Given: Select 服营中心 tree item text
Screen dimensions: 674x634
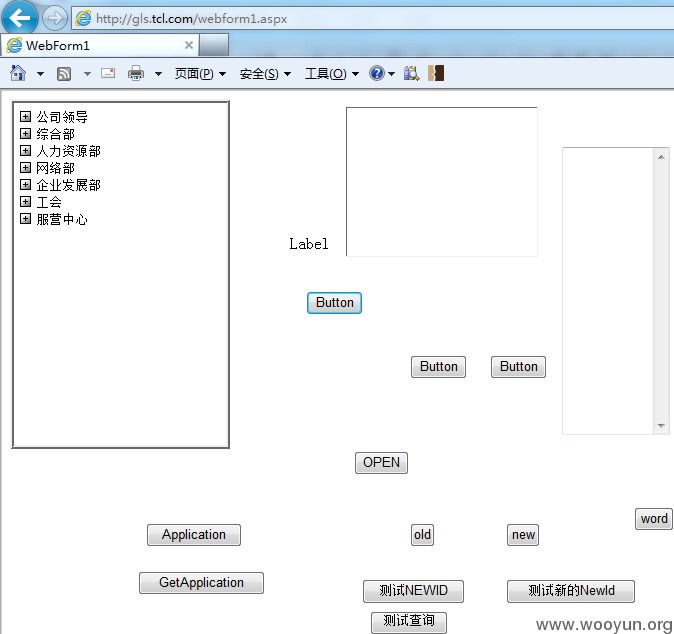Looking at the screenshot, I should click(62, 219).
